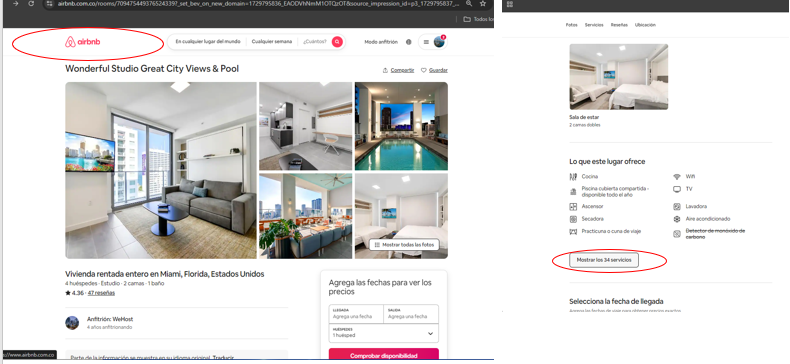790x364 pixels.
Task: Click Mostrar los 34 servicios button
Action: 604,260
